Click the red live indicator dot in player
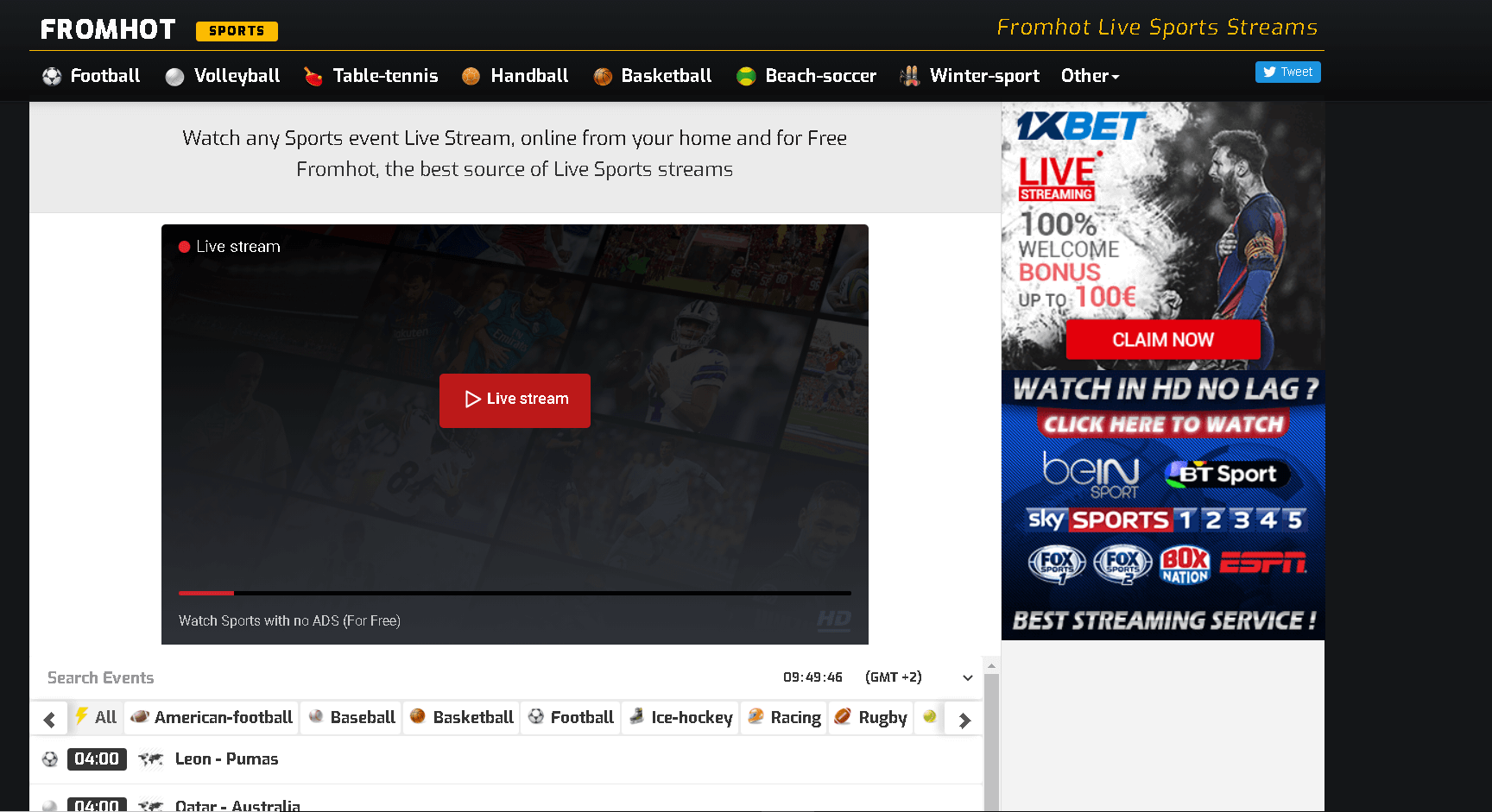 (184, 247)
